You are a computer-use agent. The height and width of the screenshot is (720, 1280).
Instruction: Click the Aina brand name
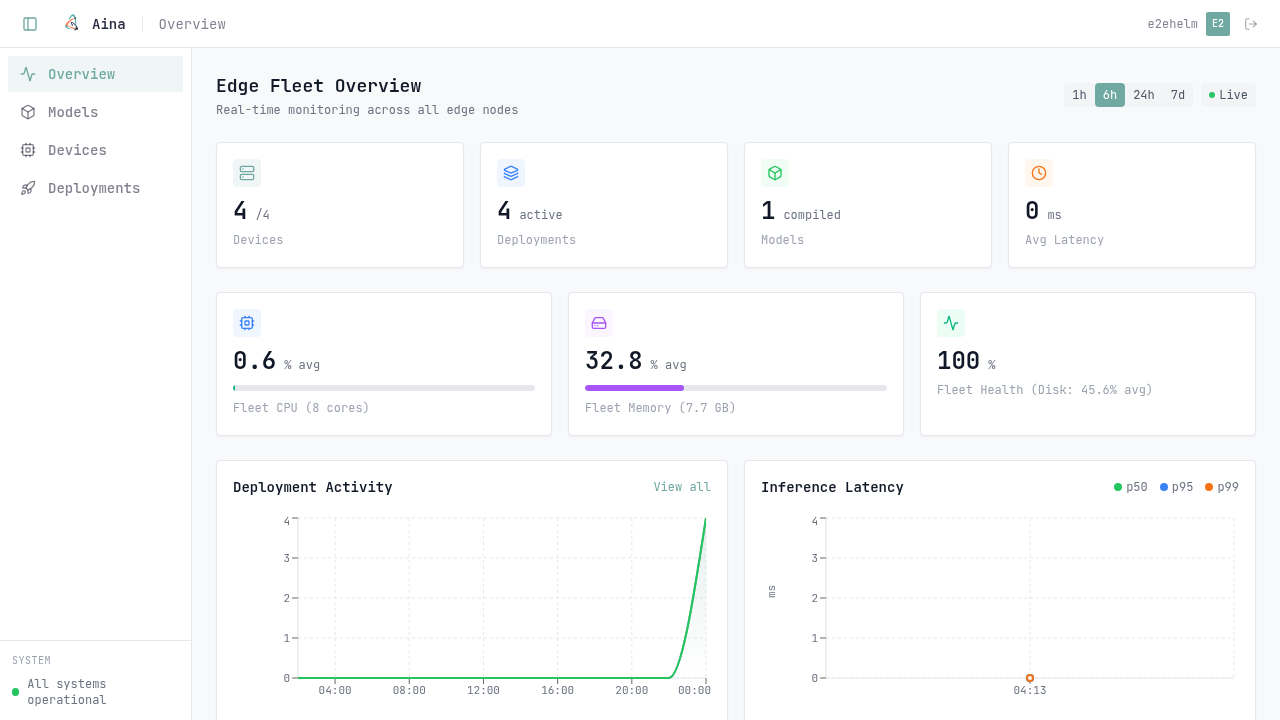[x=109, y=24]
